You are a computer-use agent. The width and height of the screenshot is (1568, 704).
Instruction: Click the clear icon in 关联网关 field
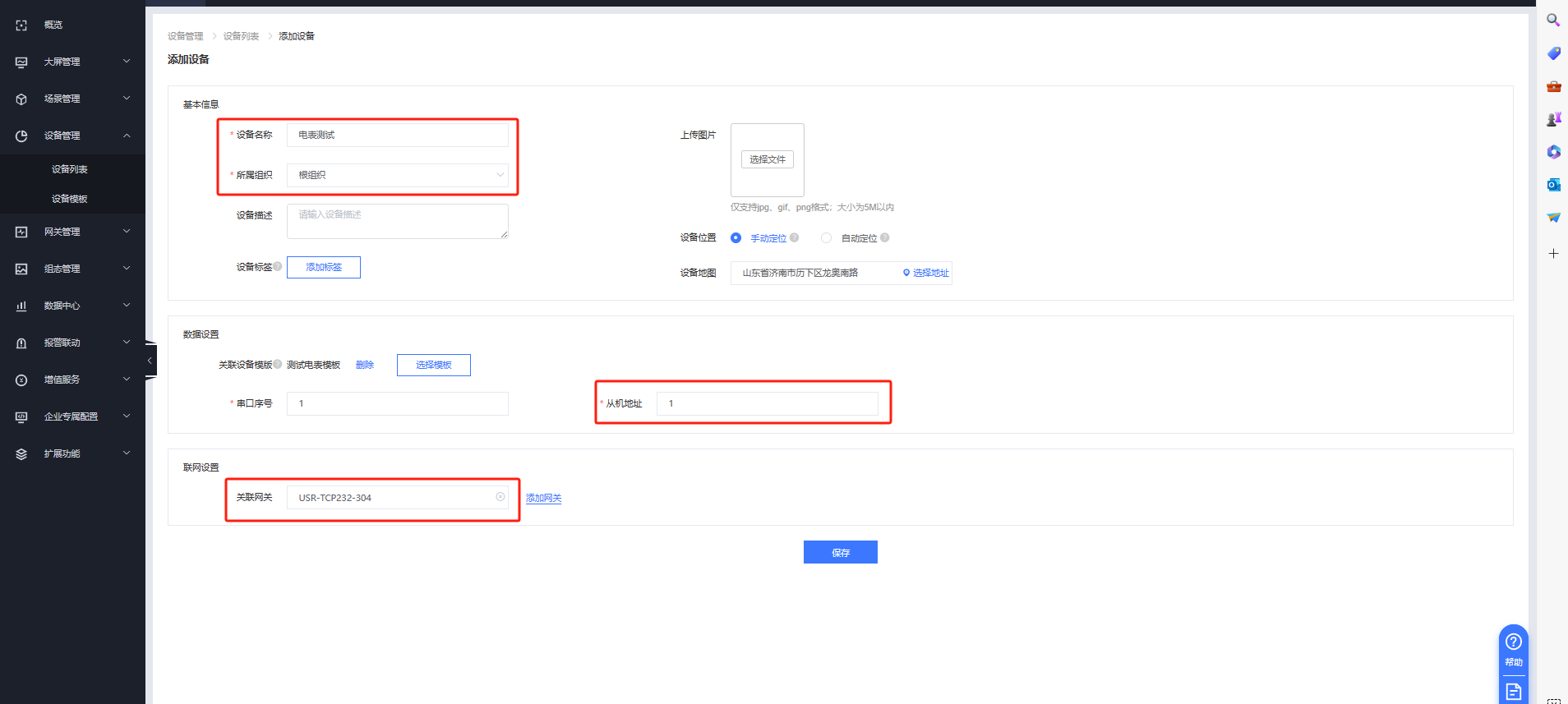point(500,497)
